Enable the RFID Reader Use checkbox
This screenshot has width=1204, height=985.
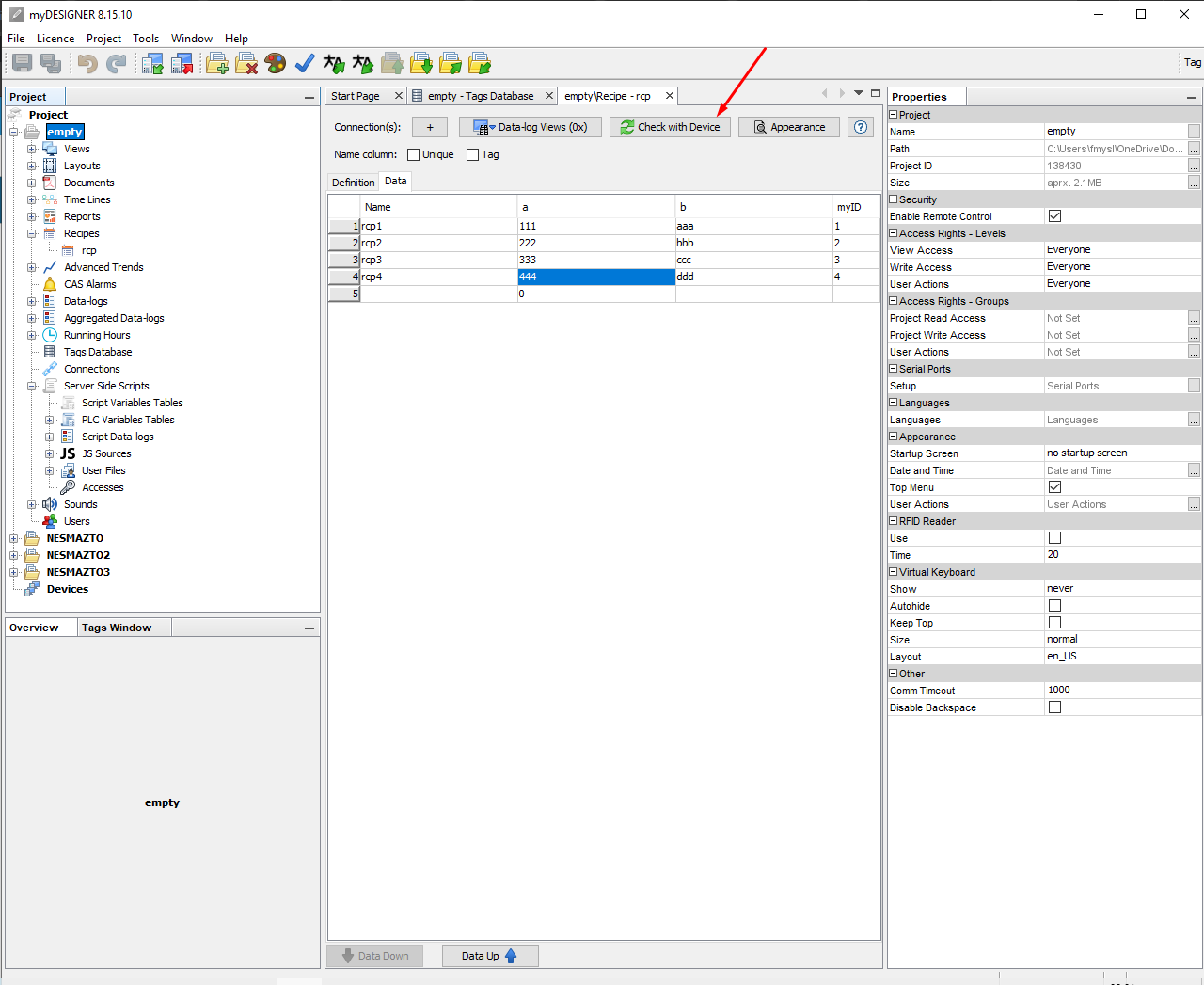pos(1054,538)
